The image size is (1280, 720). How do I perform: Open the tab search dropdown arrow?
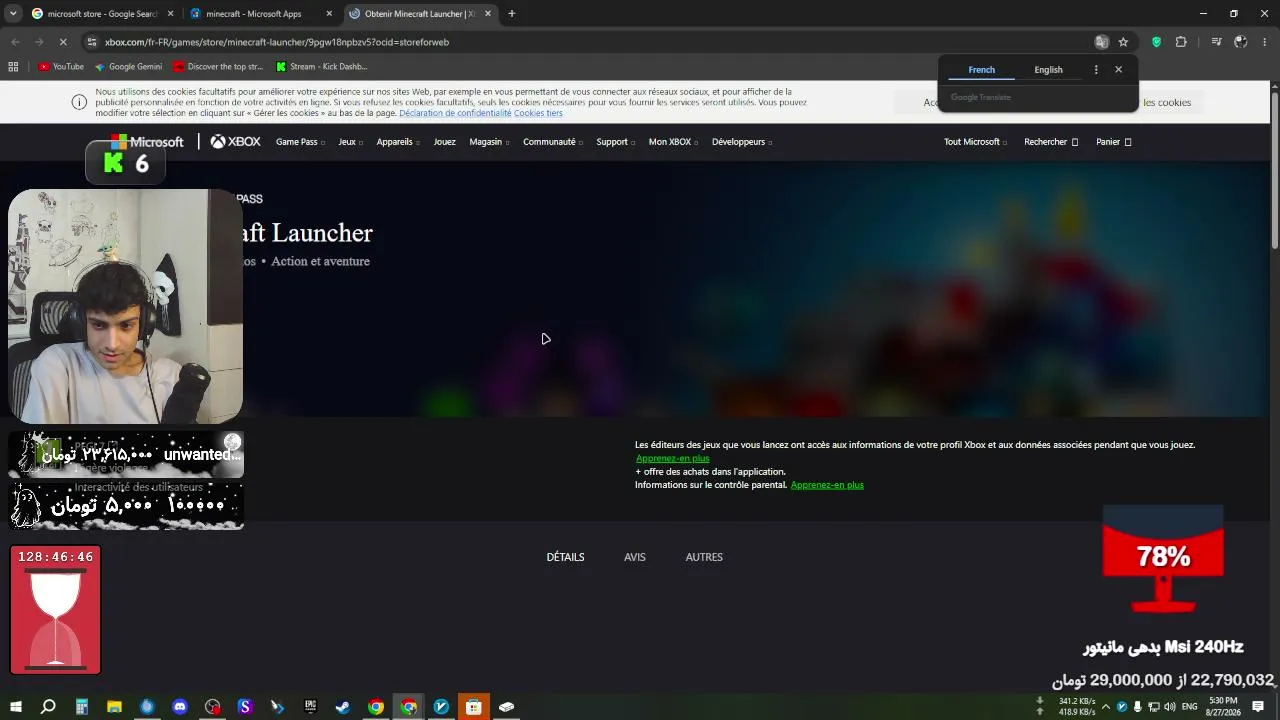[x=13, y=14]
